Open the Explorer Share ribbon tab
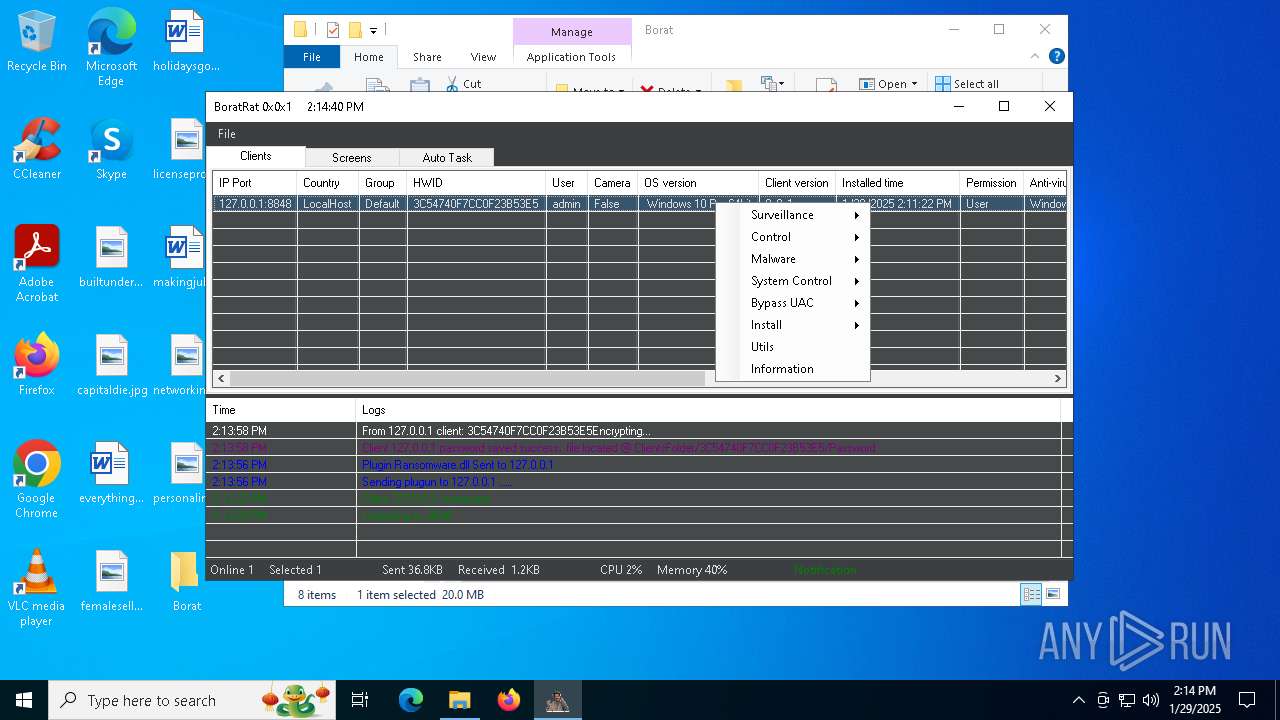 pyautogui.click(x=427, y=57)
